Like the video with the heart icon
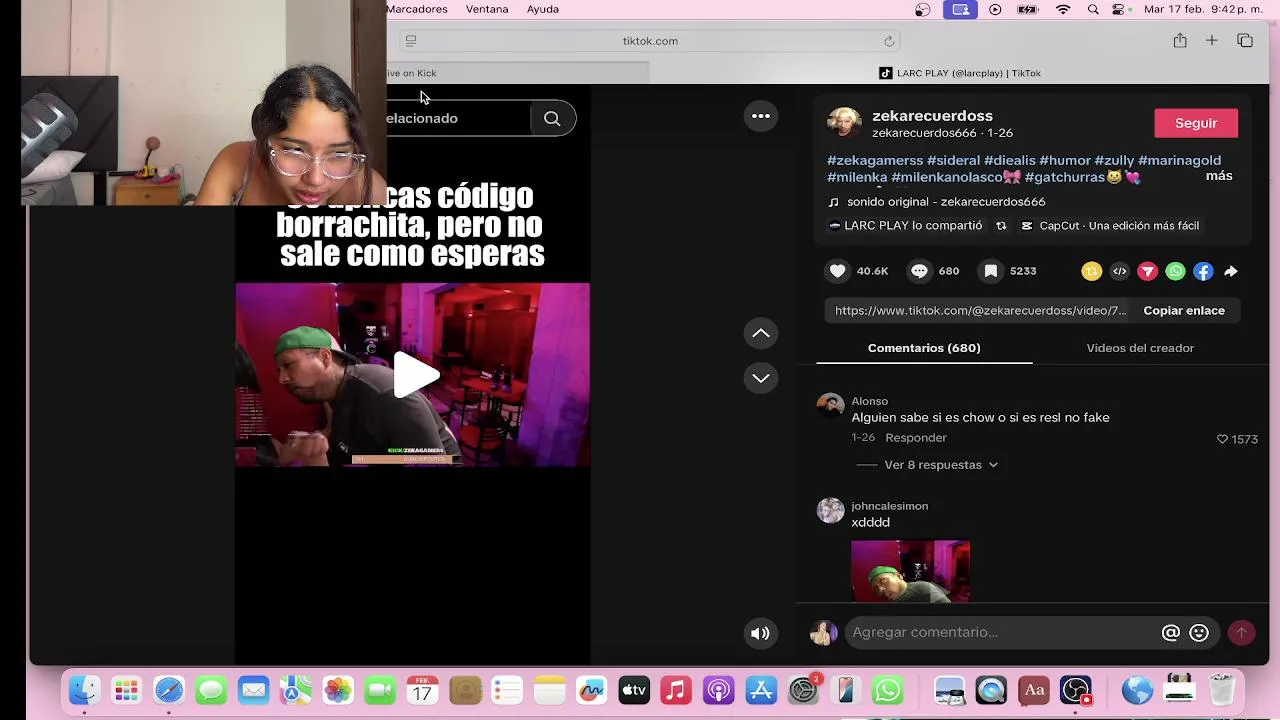This screenshot has width=1280, height=720. (x=838, y=271)
